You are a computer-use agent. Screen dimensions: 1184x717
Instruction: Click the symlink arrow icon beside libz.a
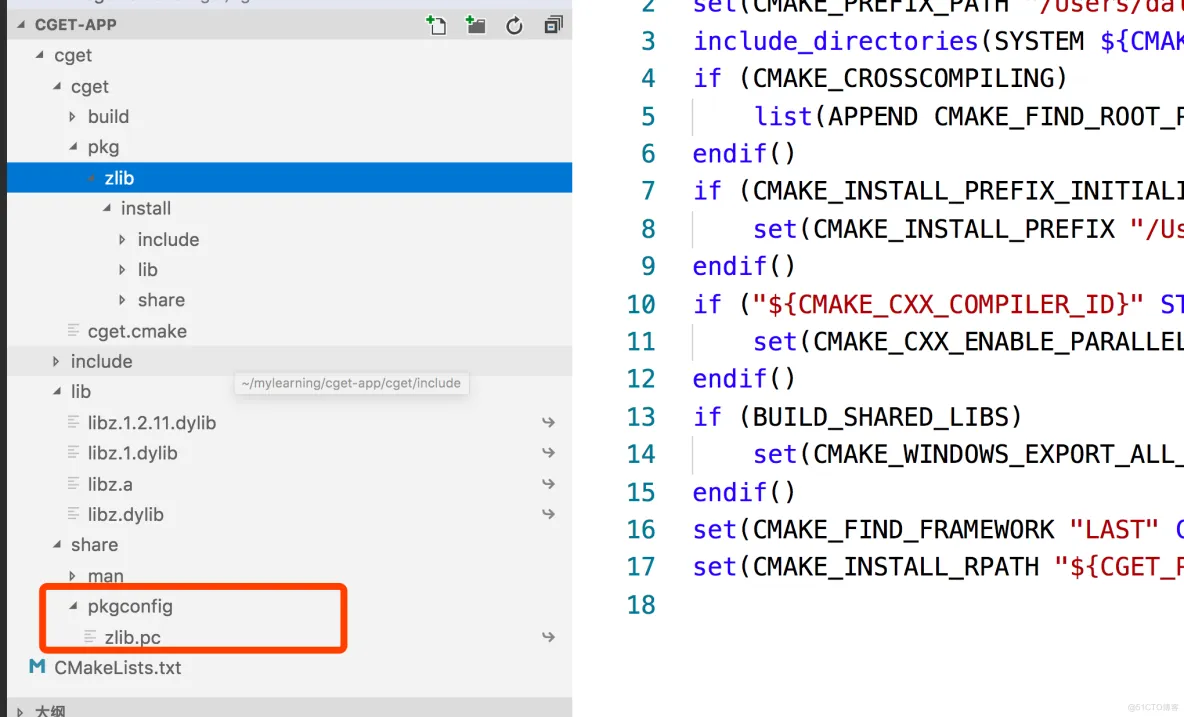548,484
